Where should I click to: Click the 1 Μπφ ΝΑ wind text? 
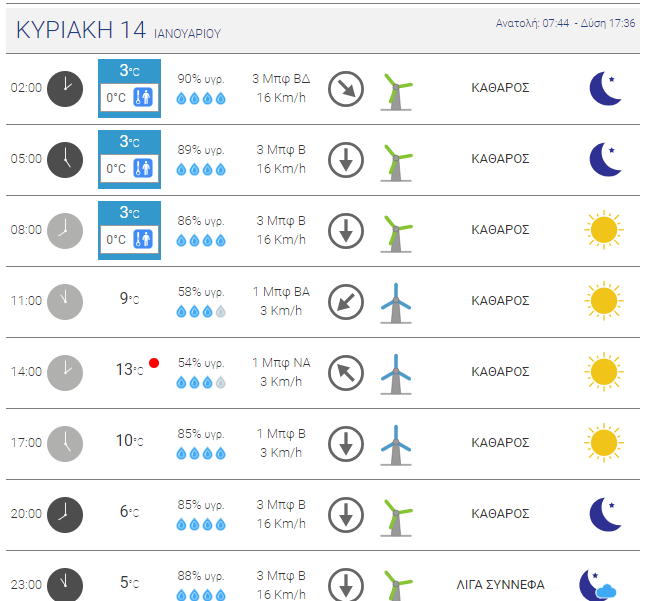pos(281,363)
